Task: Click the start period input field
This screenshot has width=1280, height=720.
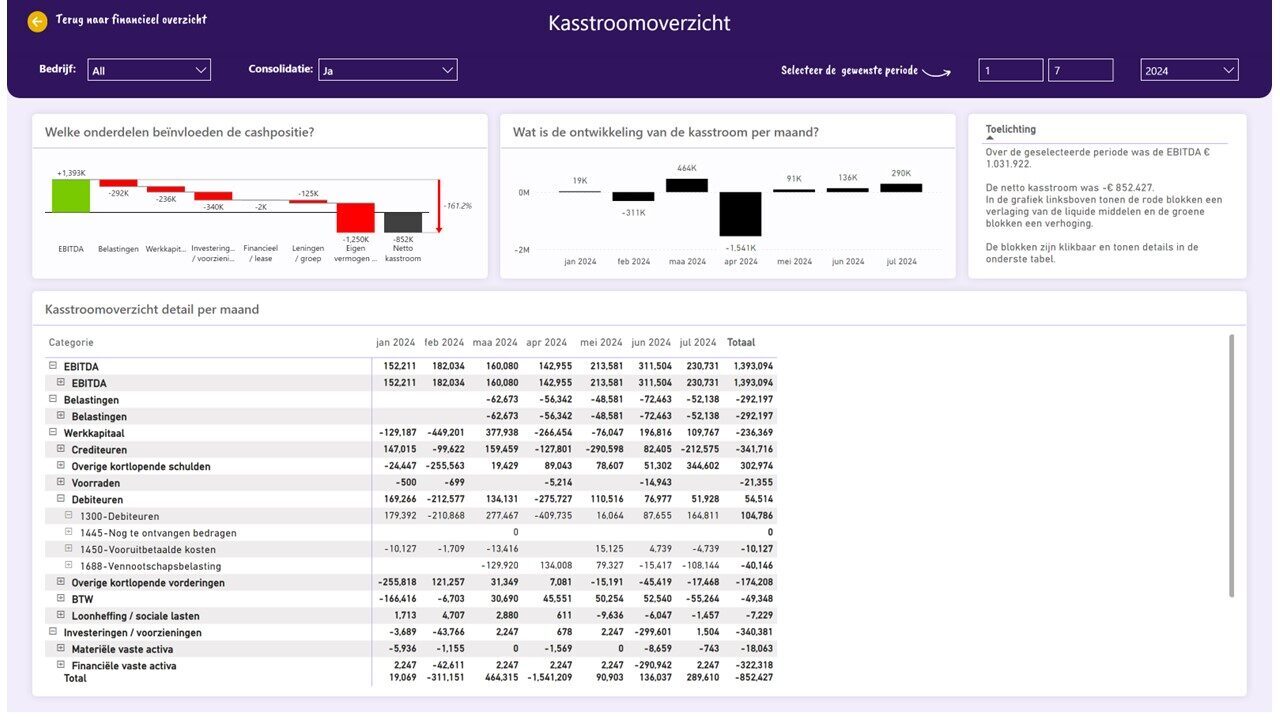Action: (1011, 70)
